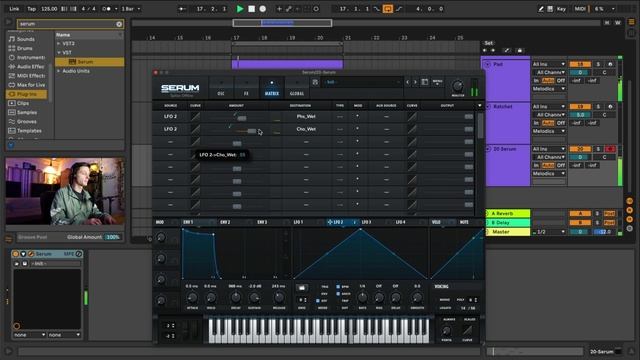Click the Pha_Wet destination in matrix
Screen dimensions: 640x360
point(306,116)
